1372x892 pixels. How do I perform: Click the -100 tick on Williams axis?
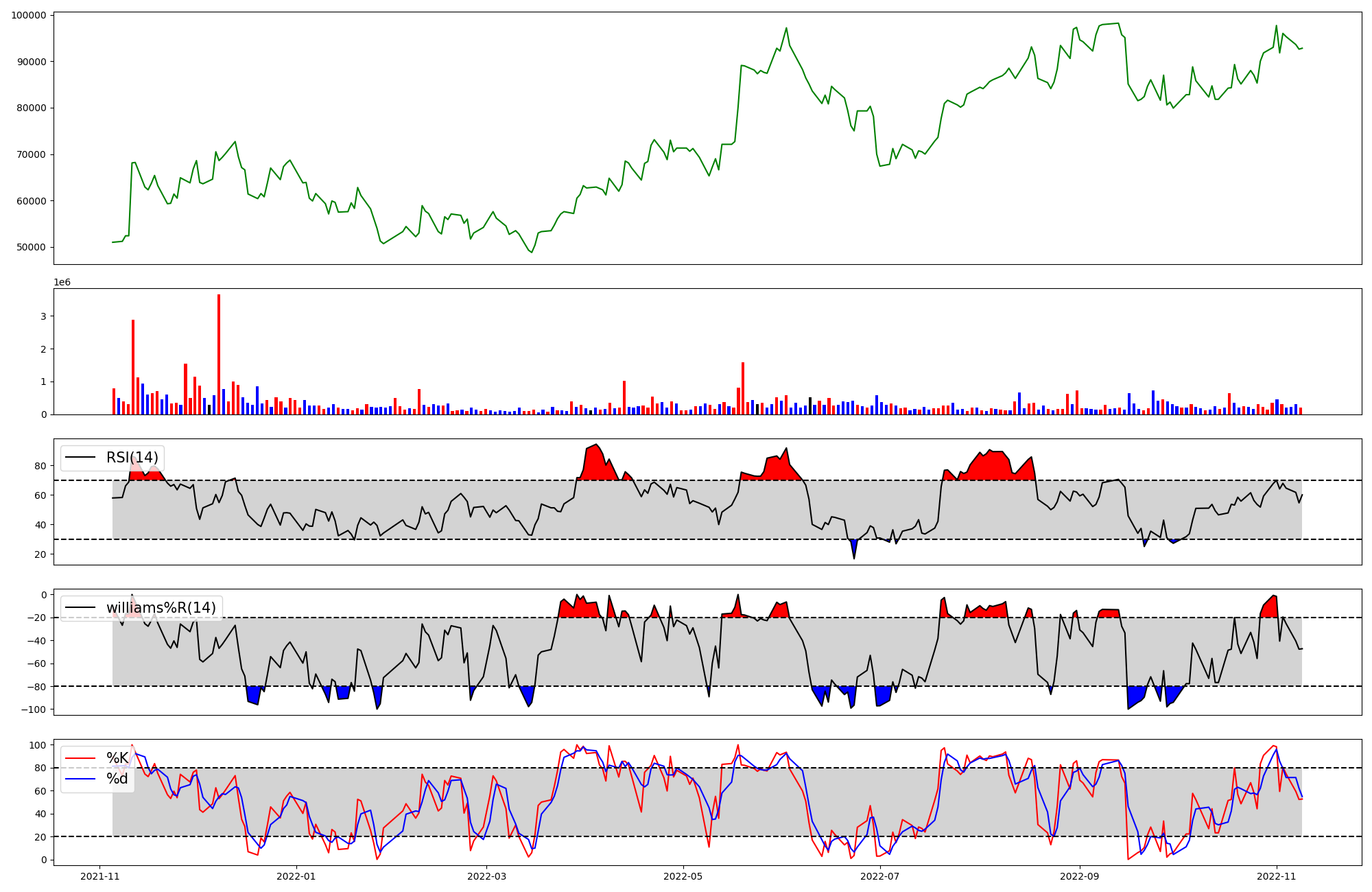[x=33, y=709]
